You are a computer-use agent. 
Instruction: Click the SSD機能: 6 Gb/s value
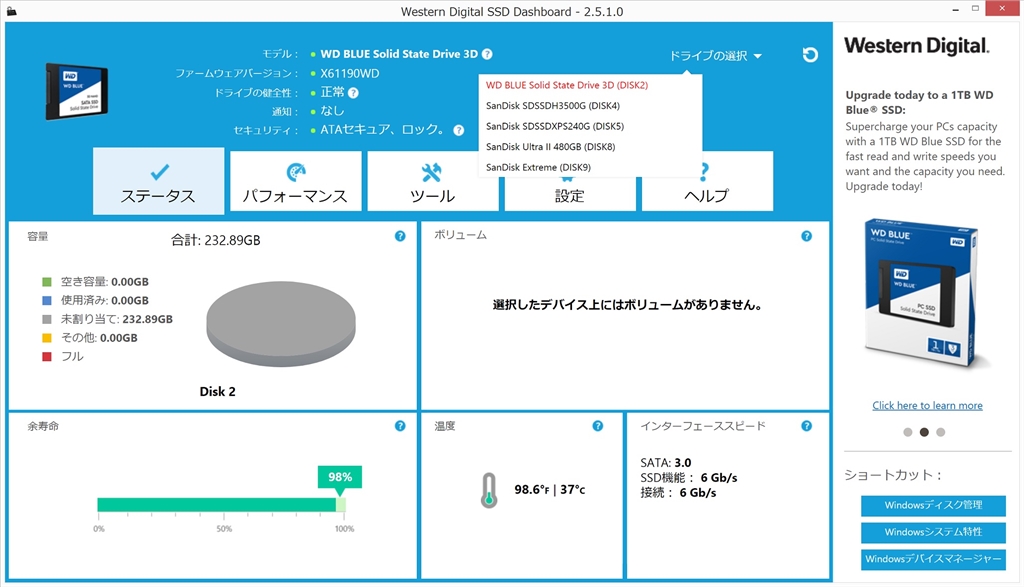[x=688, y=477]
